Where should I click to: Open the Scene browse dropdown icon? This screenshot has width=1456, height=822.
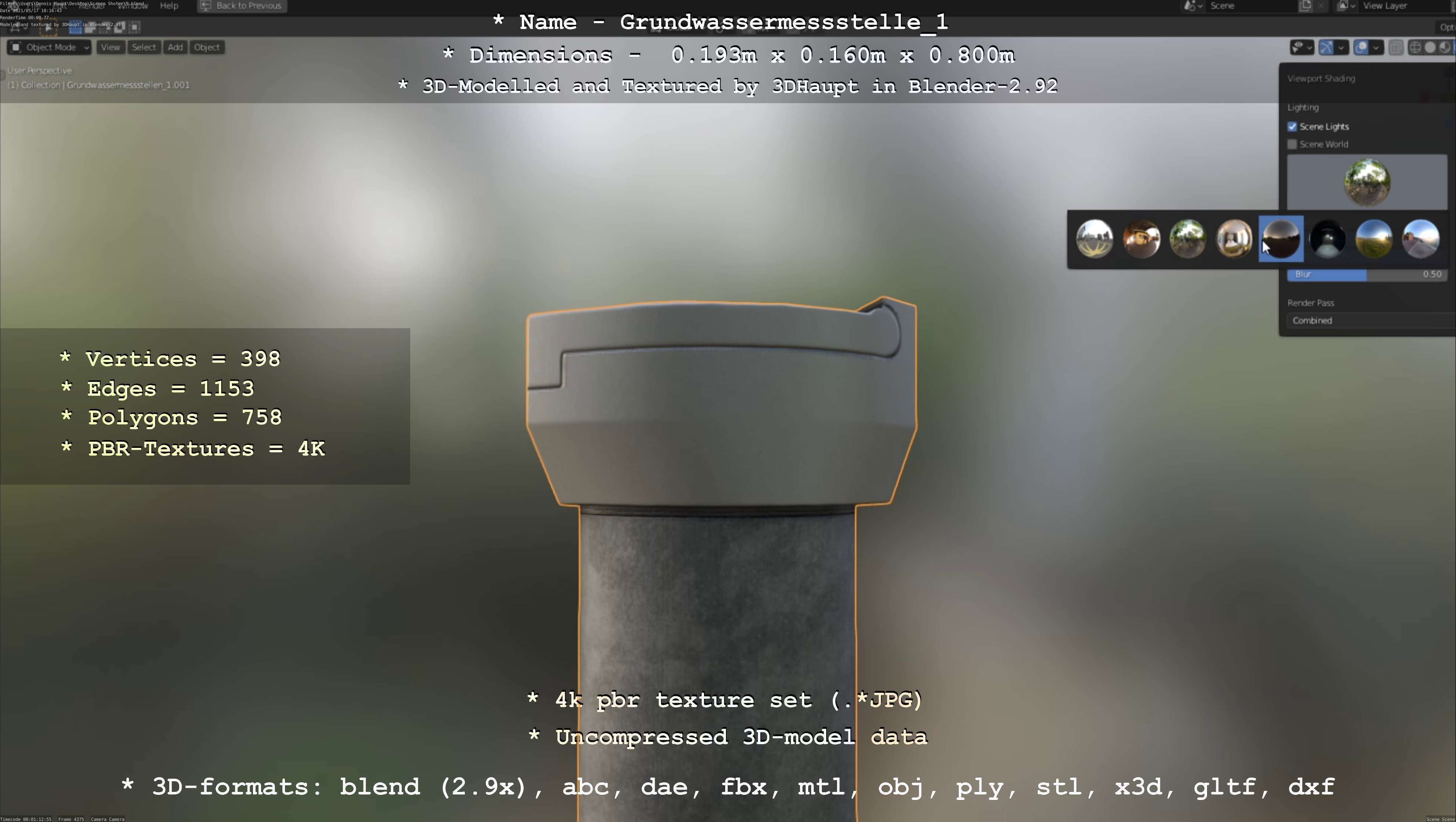pyautogui.click(x=1193, y=6)
